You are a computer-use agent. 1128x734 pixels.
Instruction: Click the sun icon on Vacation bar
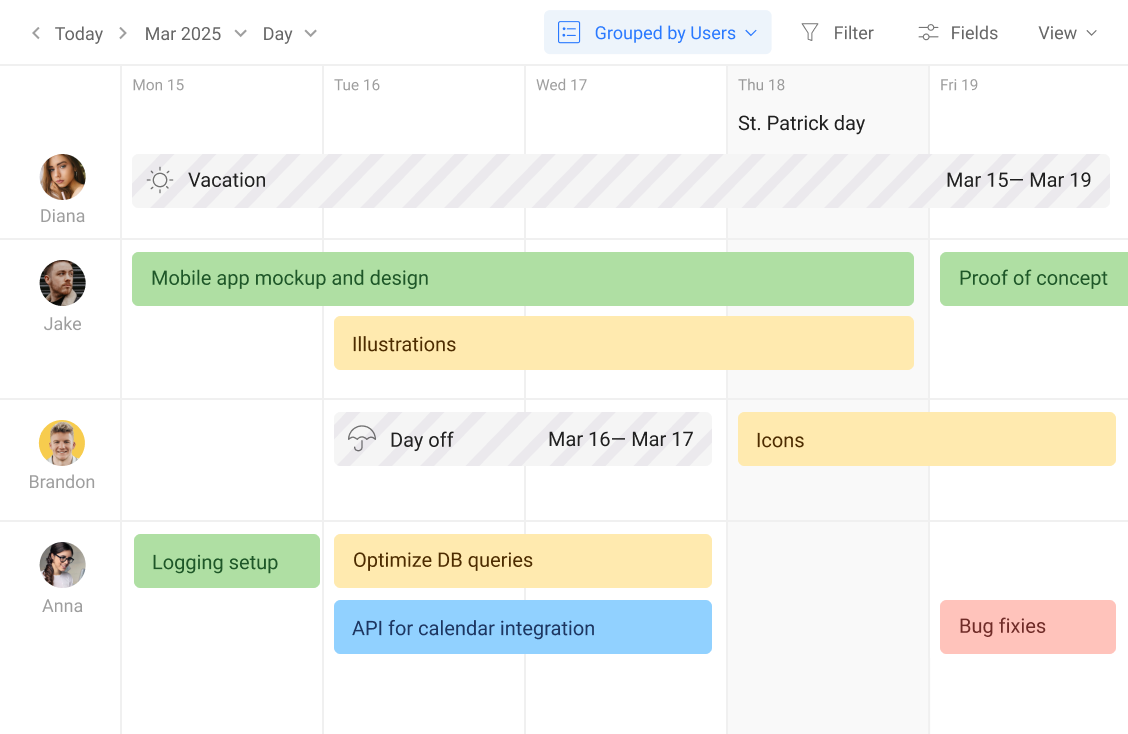[160, 180]
